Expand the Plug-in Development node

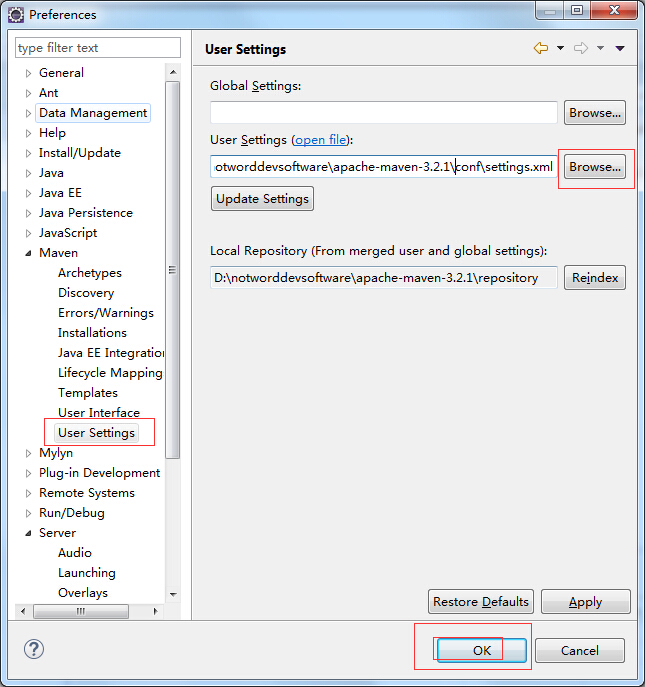(x=28, y=473)
